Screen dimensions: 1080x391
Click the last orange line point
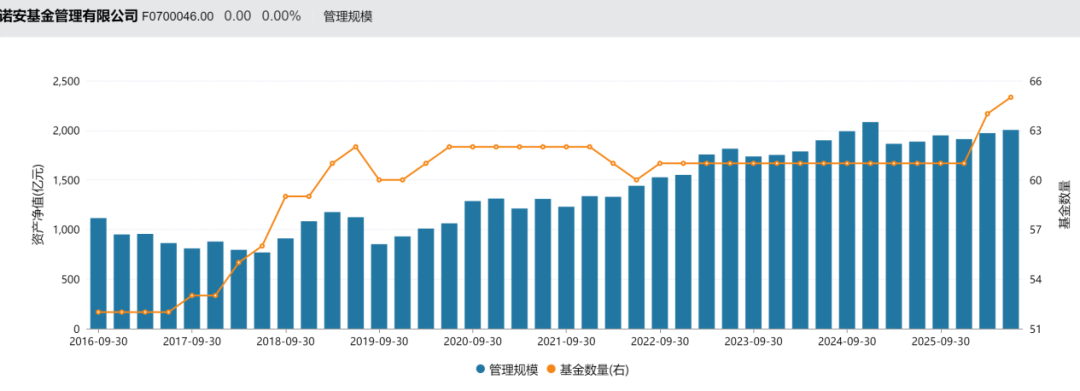[1010, 97]
